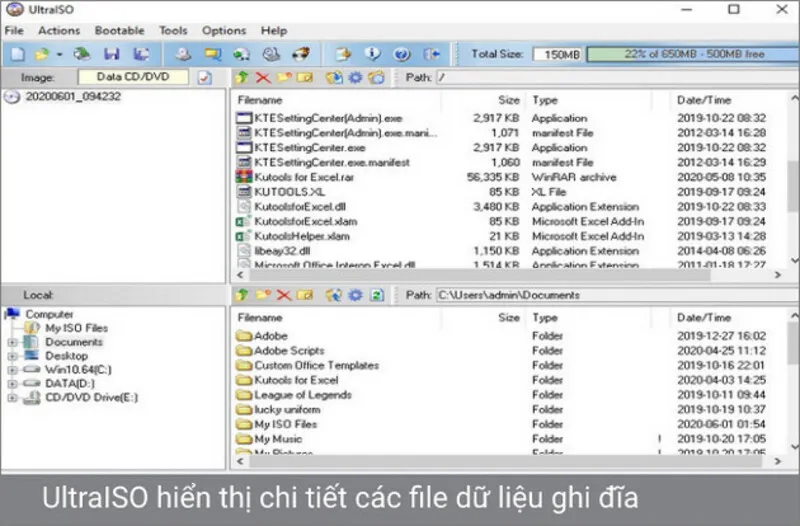The image size is (800, 526).
Task: Click Rename folder icon in Local toolbar
Action: point(305,295)
